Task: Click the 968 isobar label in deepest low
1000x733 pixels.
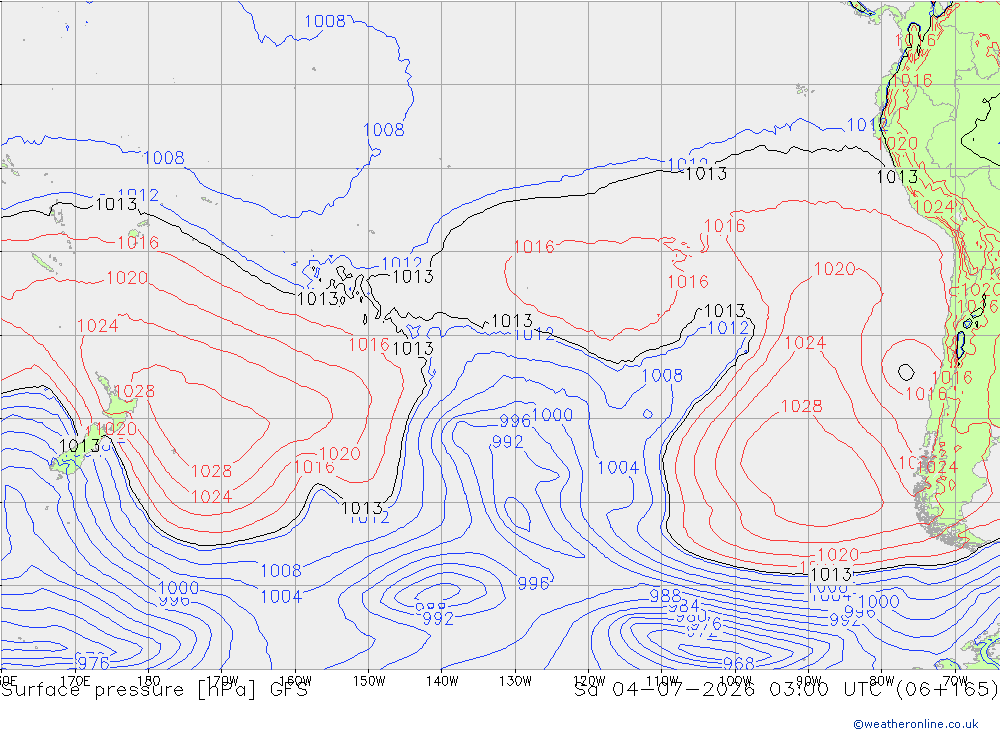Action: (x=739, y=664)
